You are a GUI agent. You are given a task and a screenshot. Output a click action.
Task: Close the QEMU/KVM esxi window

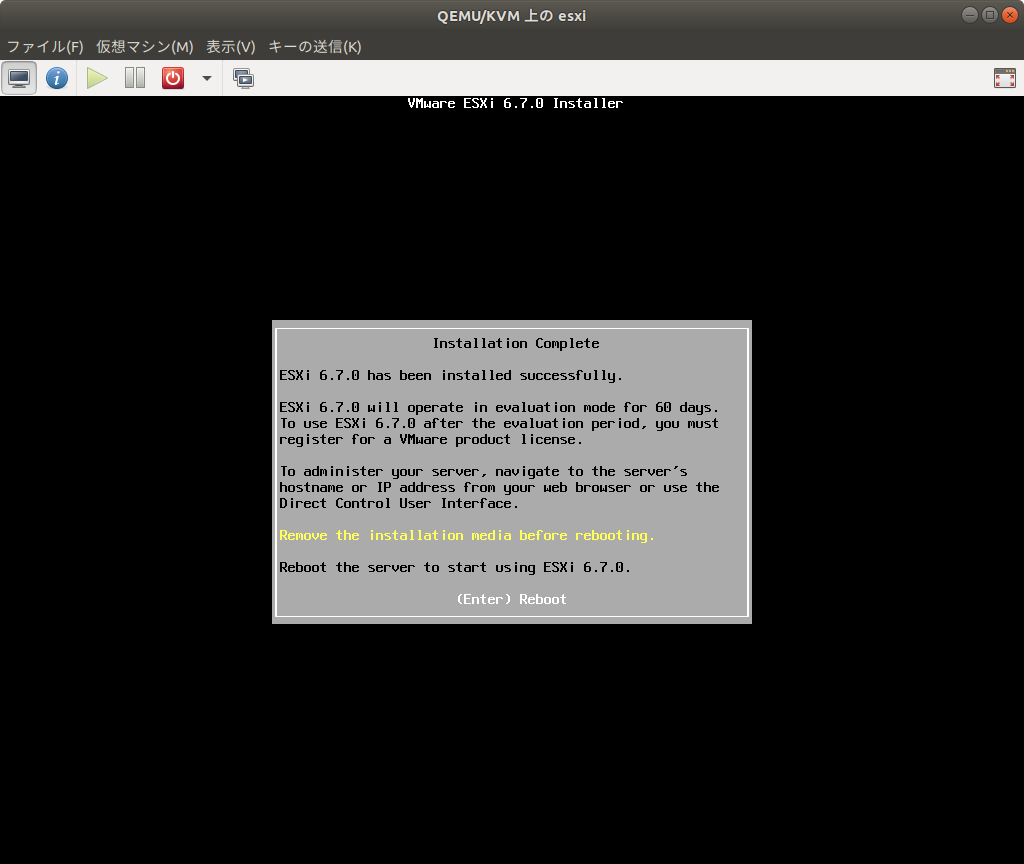click(1010, 15)
